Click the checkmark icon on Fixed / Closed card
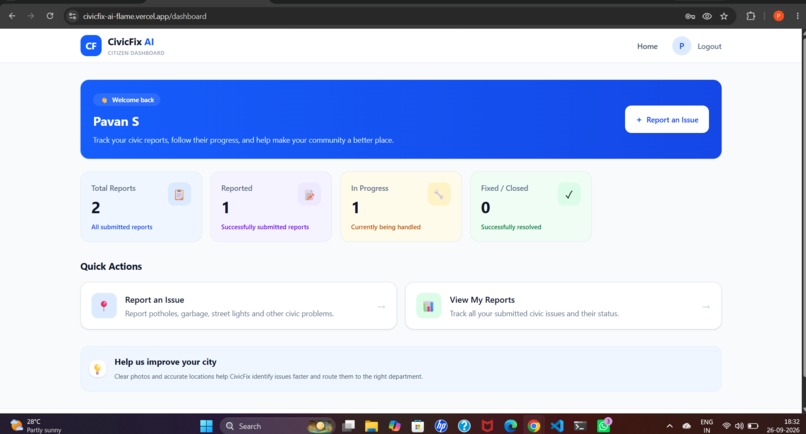This screenshot has height=434, width=806. click(x=569, y=194)
